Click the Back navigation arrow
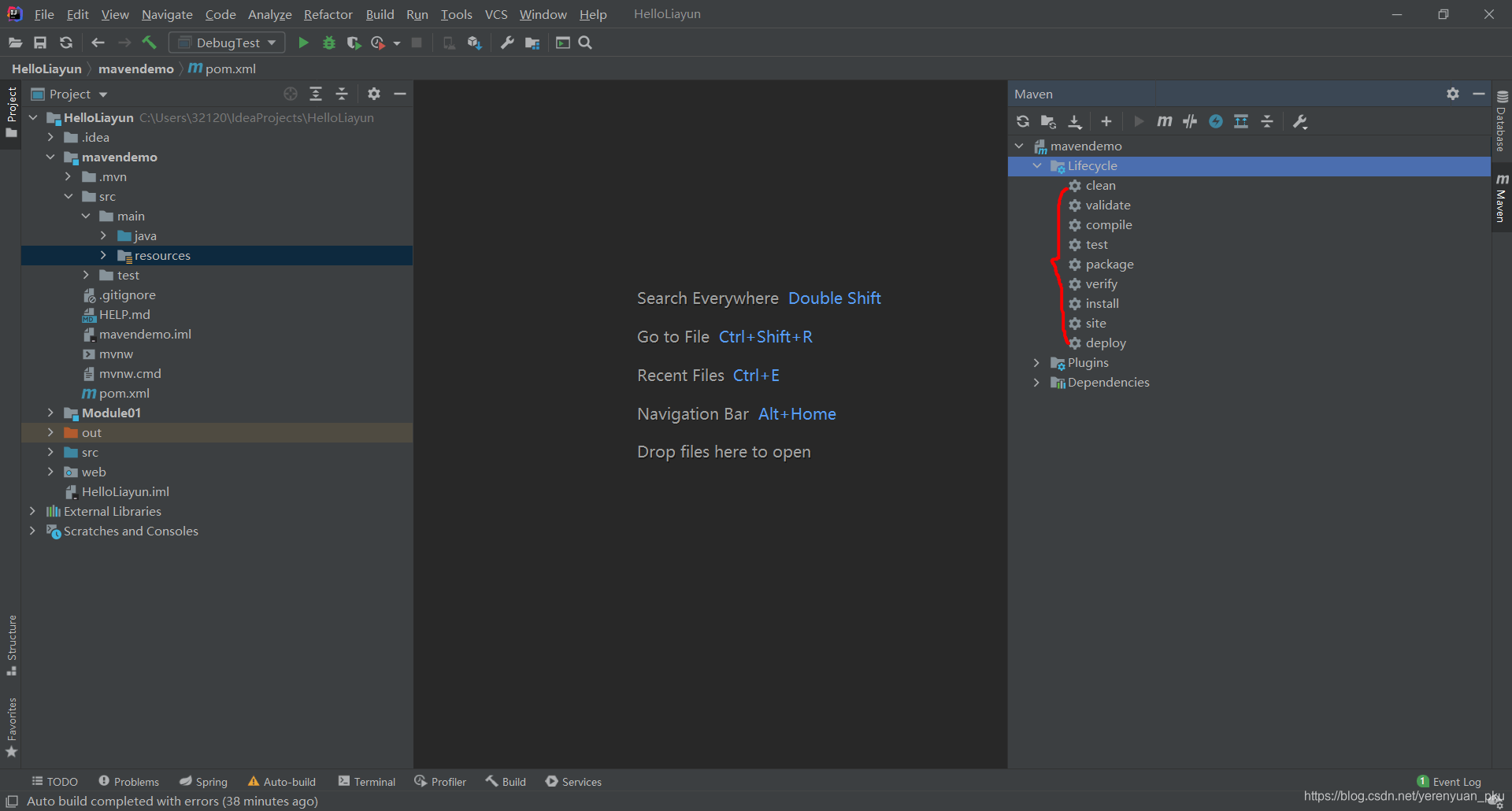 (98, 43)
